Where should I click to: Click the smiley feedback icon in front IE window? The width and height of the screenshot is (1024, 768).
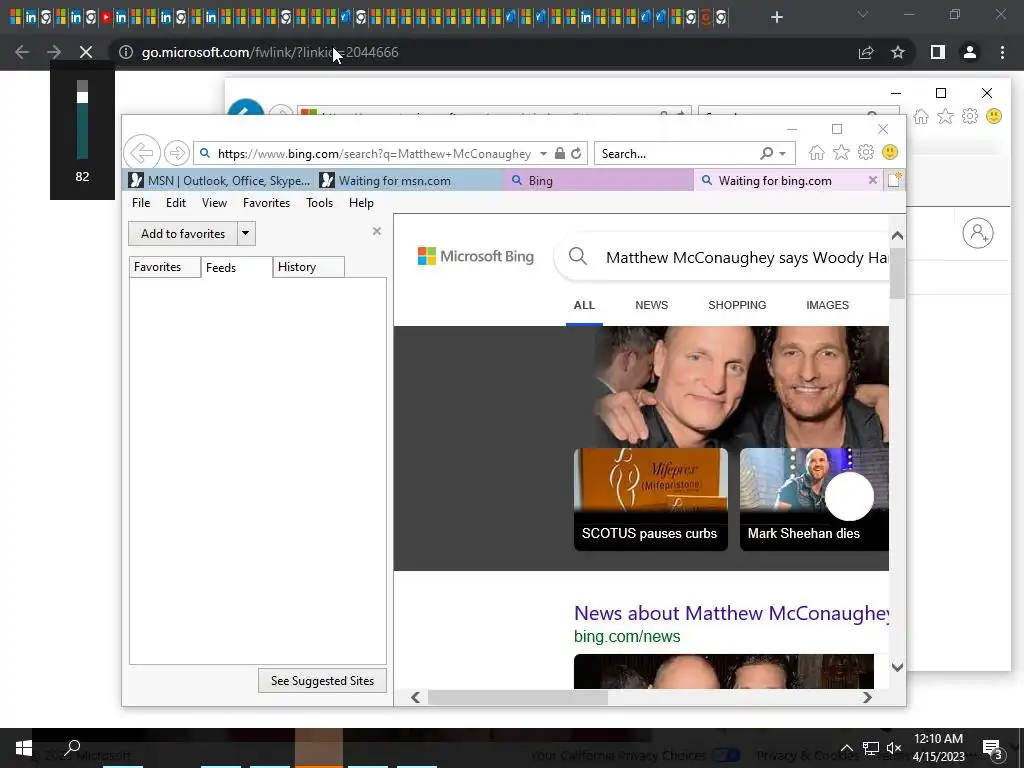(x=889, y=153)
